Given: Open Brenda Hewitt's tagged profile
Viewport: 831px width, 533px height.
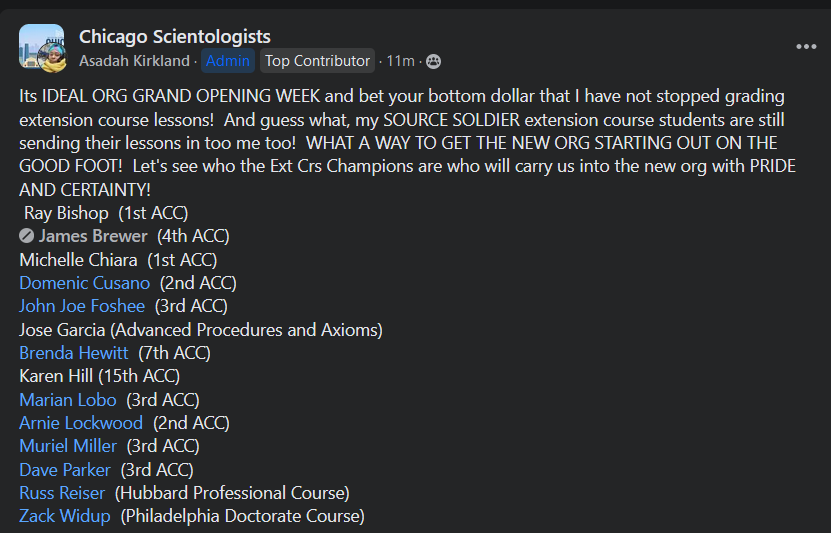Looking at the screenshot, I should [73, 353].
